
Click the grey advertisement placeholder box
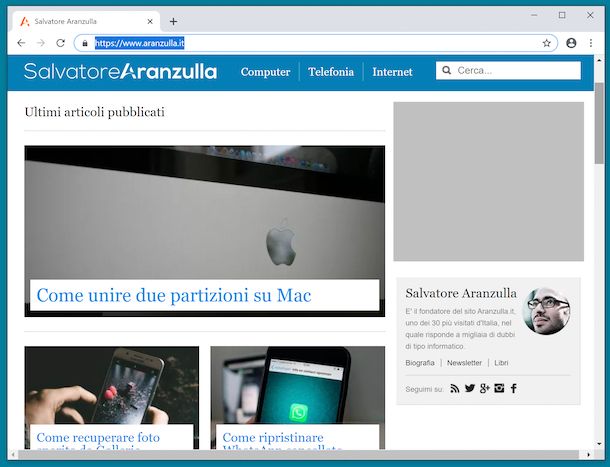pyautogui.click(x=489, y=181)
